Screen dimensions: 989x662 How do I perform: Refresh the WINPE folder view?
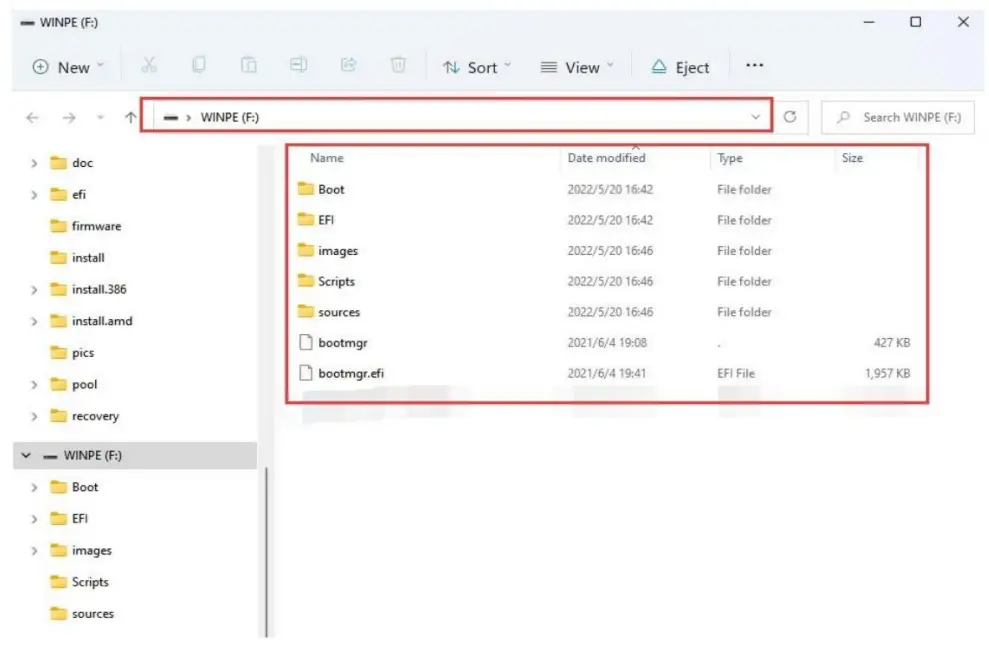pos(790,117)
